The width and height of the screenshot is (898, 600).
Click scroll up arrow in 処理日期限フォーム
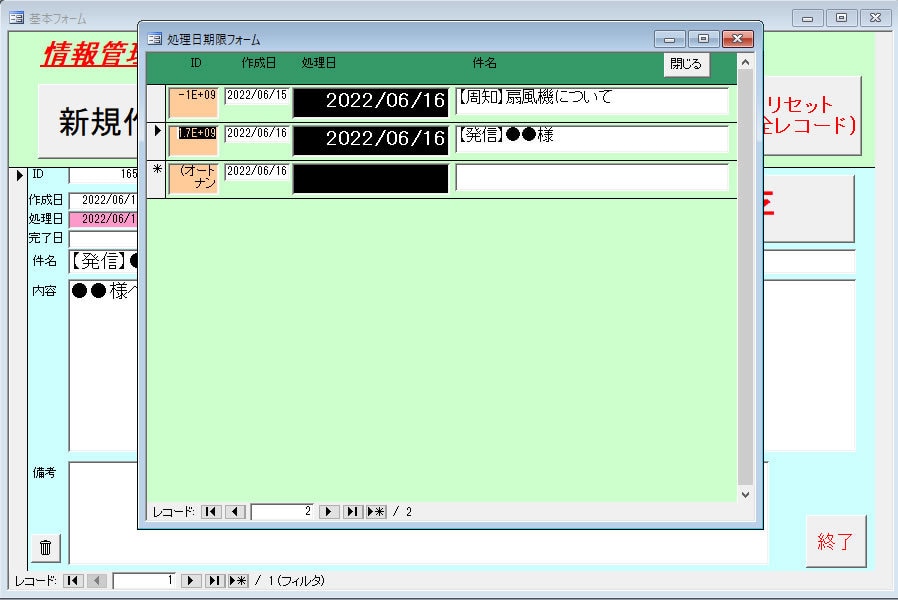point(745,62)
